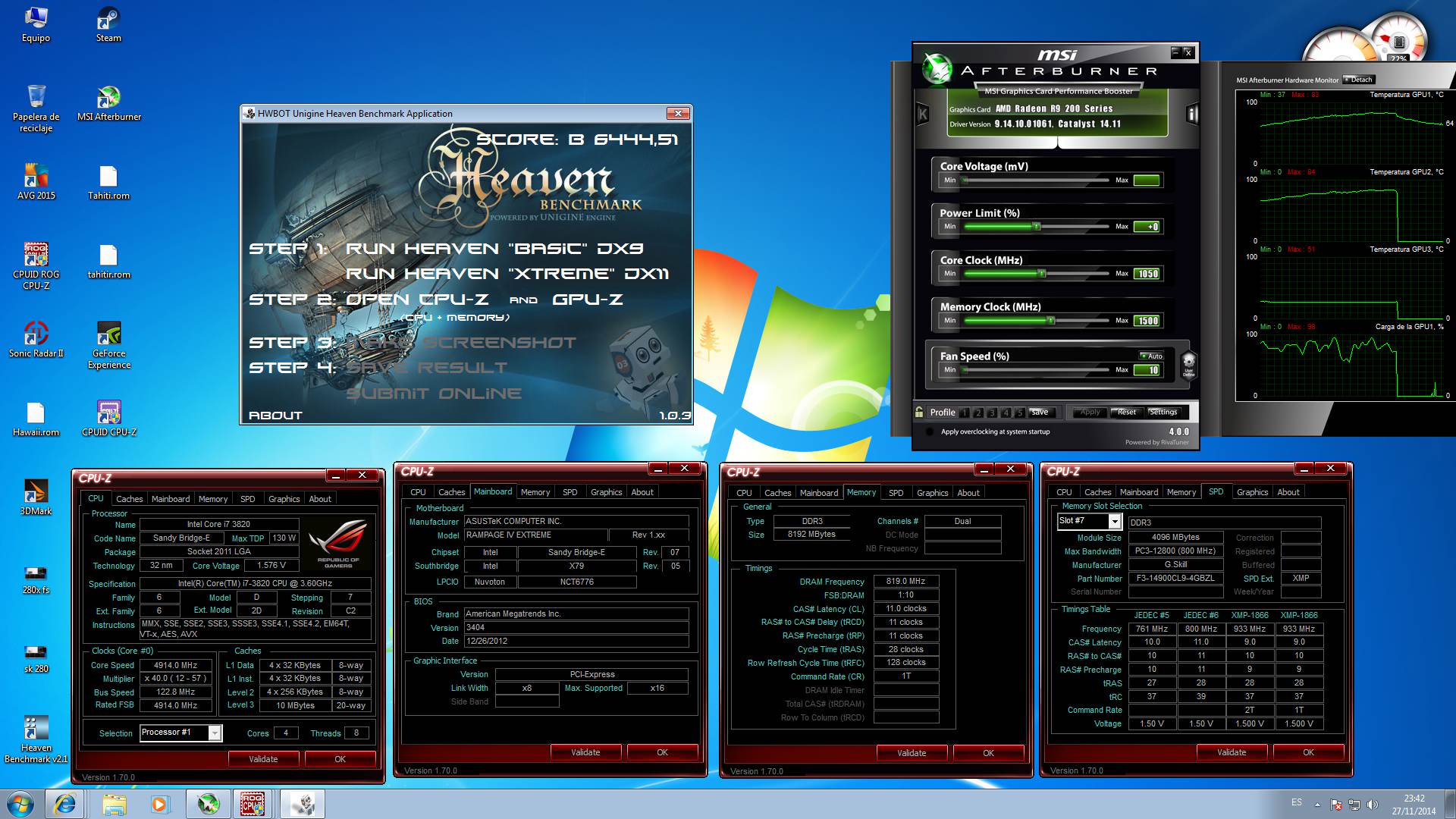1456x819 pixels.
Task: Click Afterburner Apply button
Action: 1090,412
